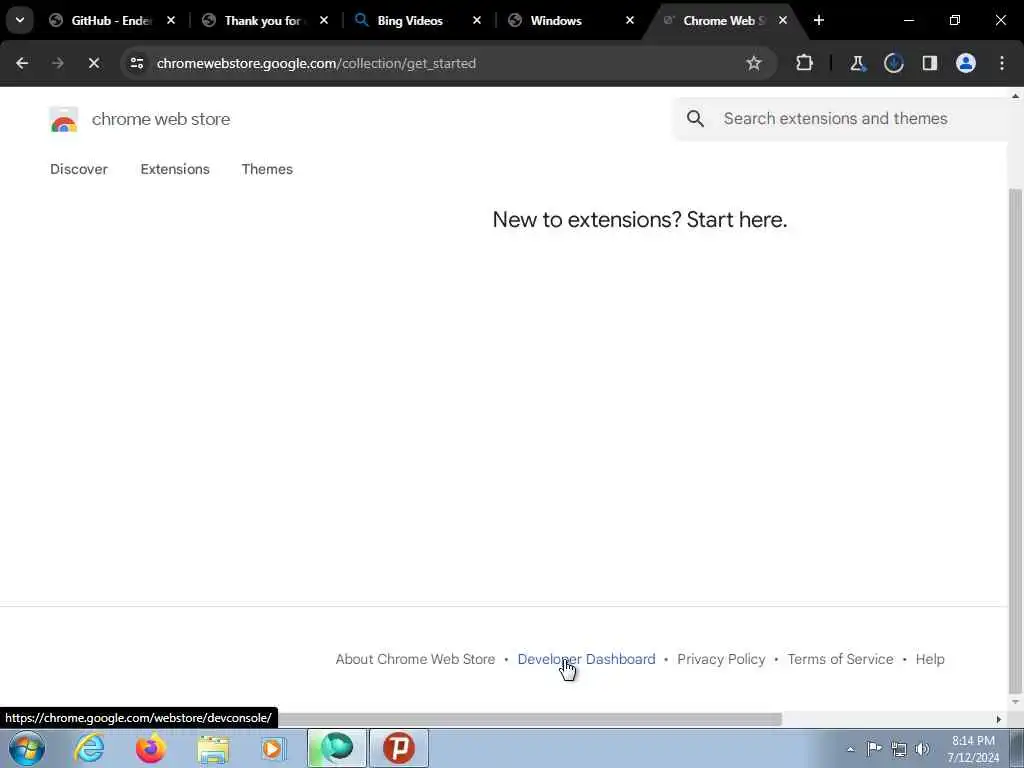Open Developer Dashboard link
This screenshot has width=1024, height=768.
tap(586, 660)
